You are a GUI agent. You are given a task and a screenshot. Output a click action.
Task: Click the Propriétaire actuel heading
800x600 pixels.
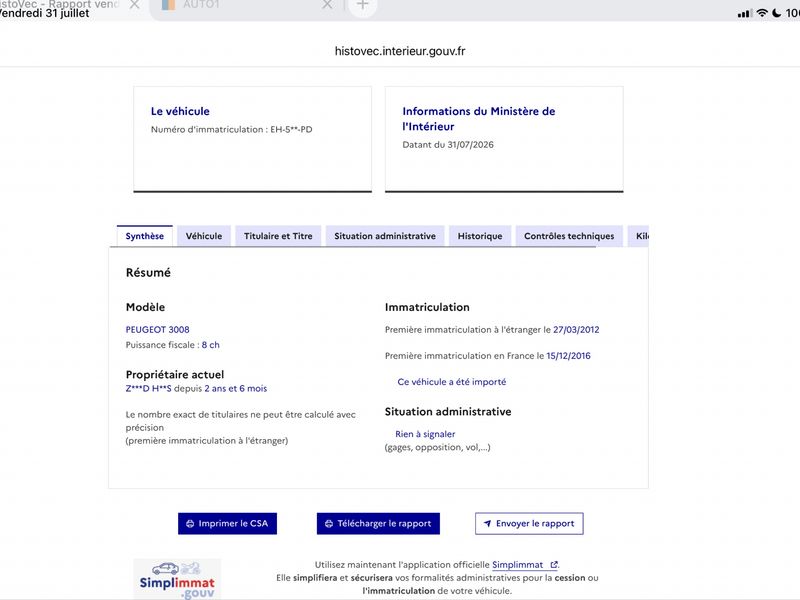coord(175,374)
